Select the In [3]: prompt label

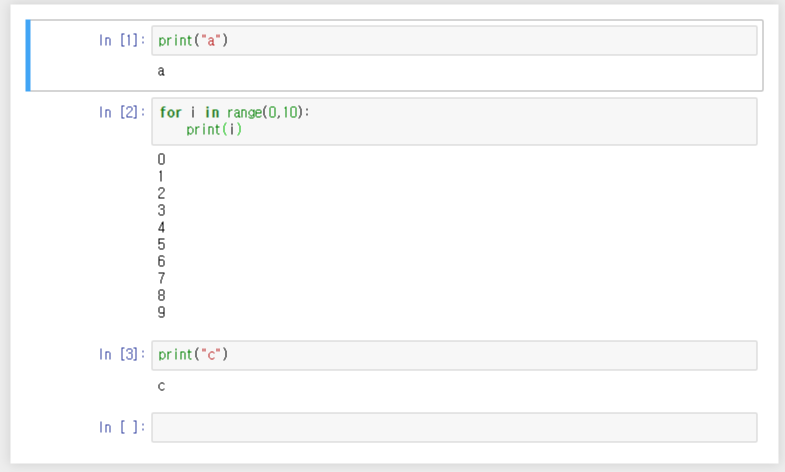point(122,354)
